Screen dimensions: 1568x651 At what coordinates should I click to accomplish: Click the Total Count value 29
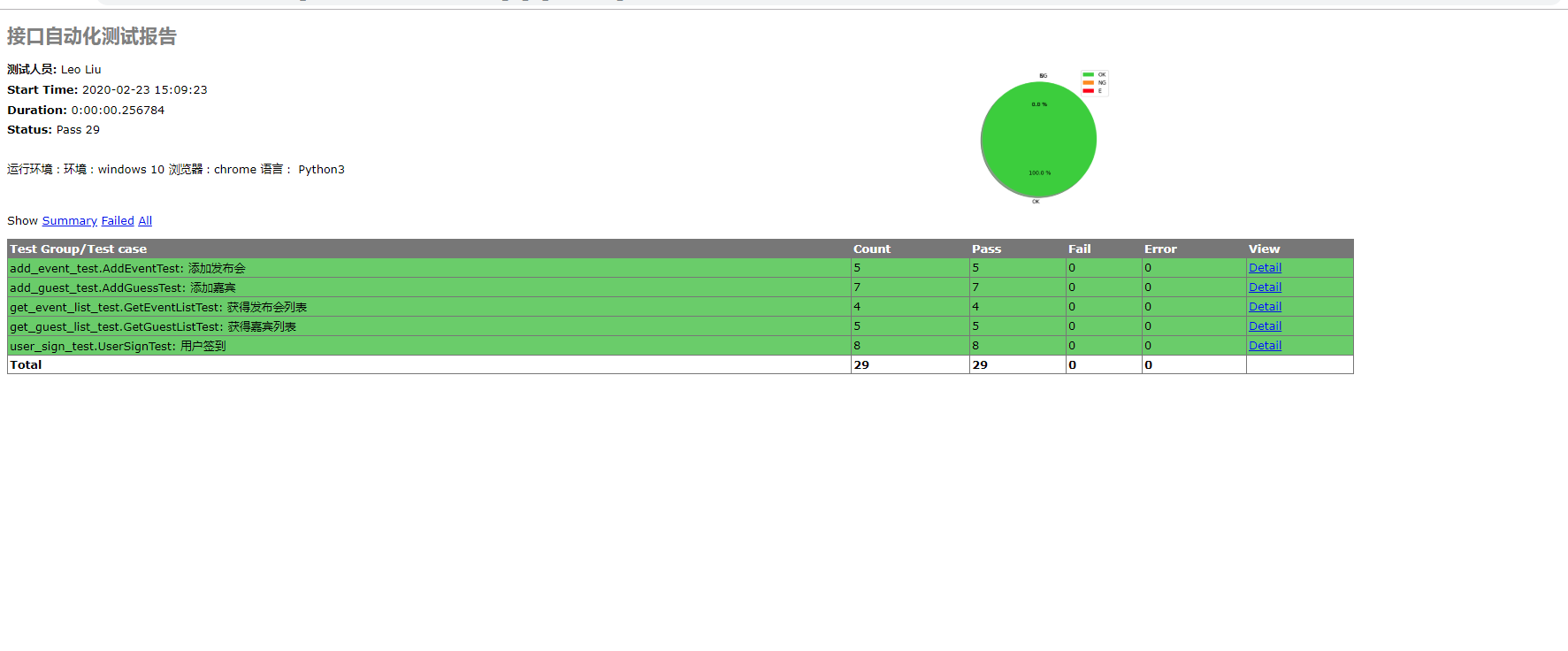click(861, 365)
